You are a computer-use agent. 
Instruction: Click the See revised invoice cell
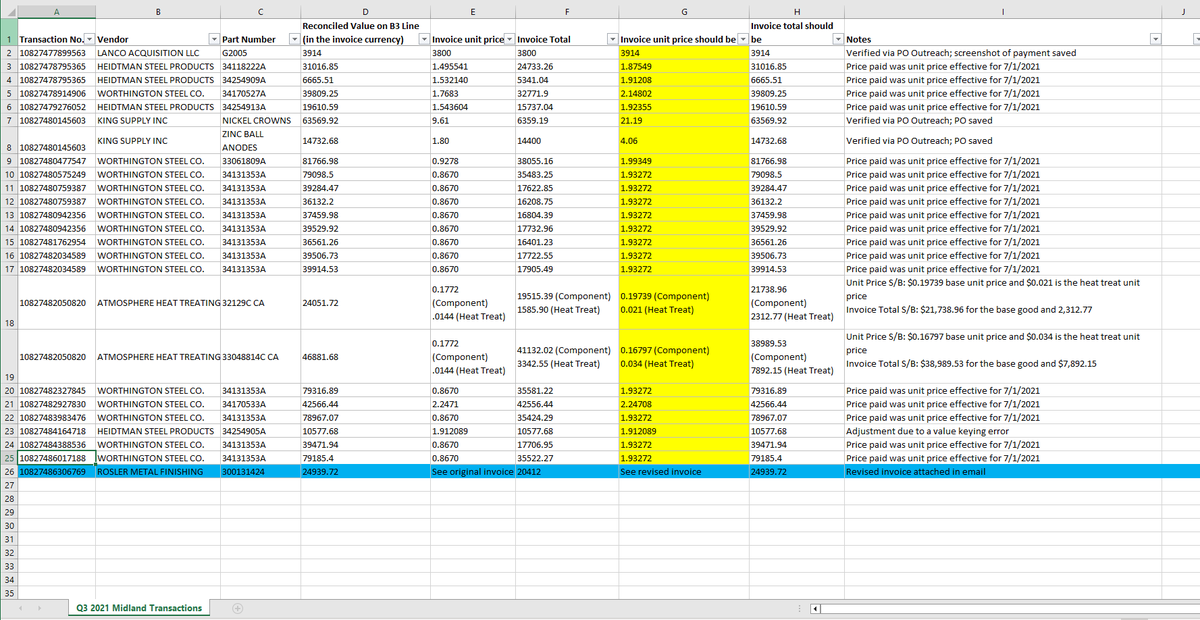click(x=683, y=470)
